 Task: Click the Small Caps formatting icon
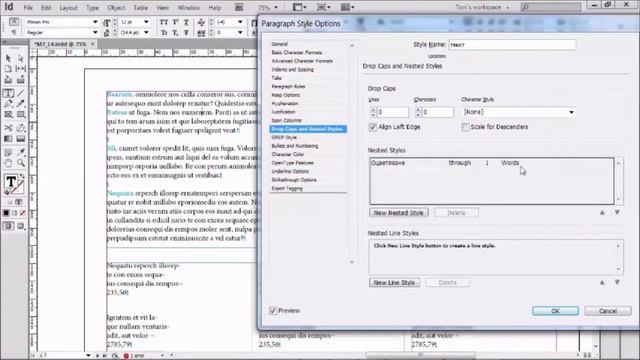(x=164, y=33)
